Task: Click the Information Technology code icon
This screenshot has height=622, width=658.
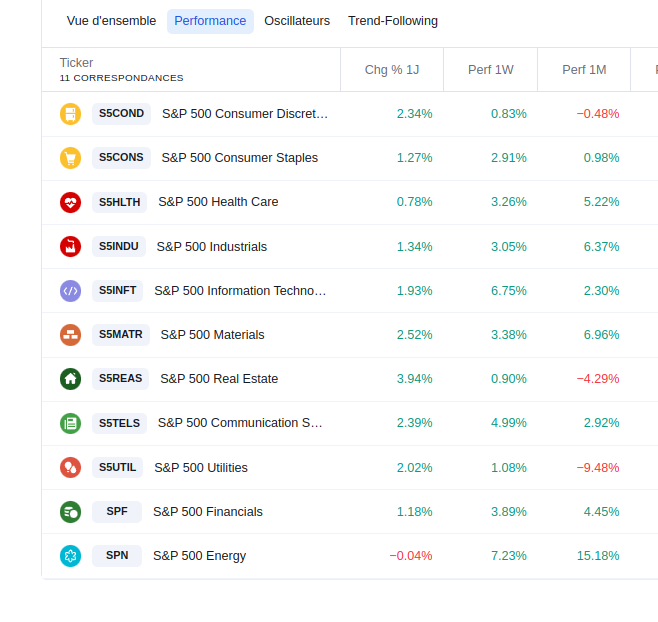Action: point(70,291)
